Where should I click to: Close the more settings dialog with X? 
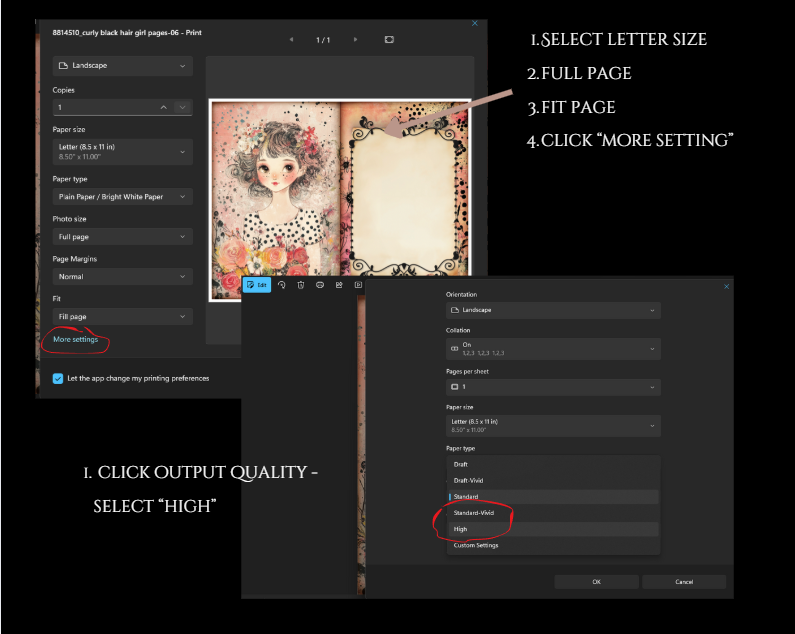[727, 287]
